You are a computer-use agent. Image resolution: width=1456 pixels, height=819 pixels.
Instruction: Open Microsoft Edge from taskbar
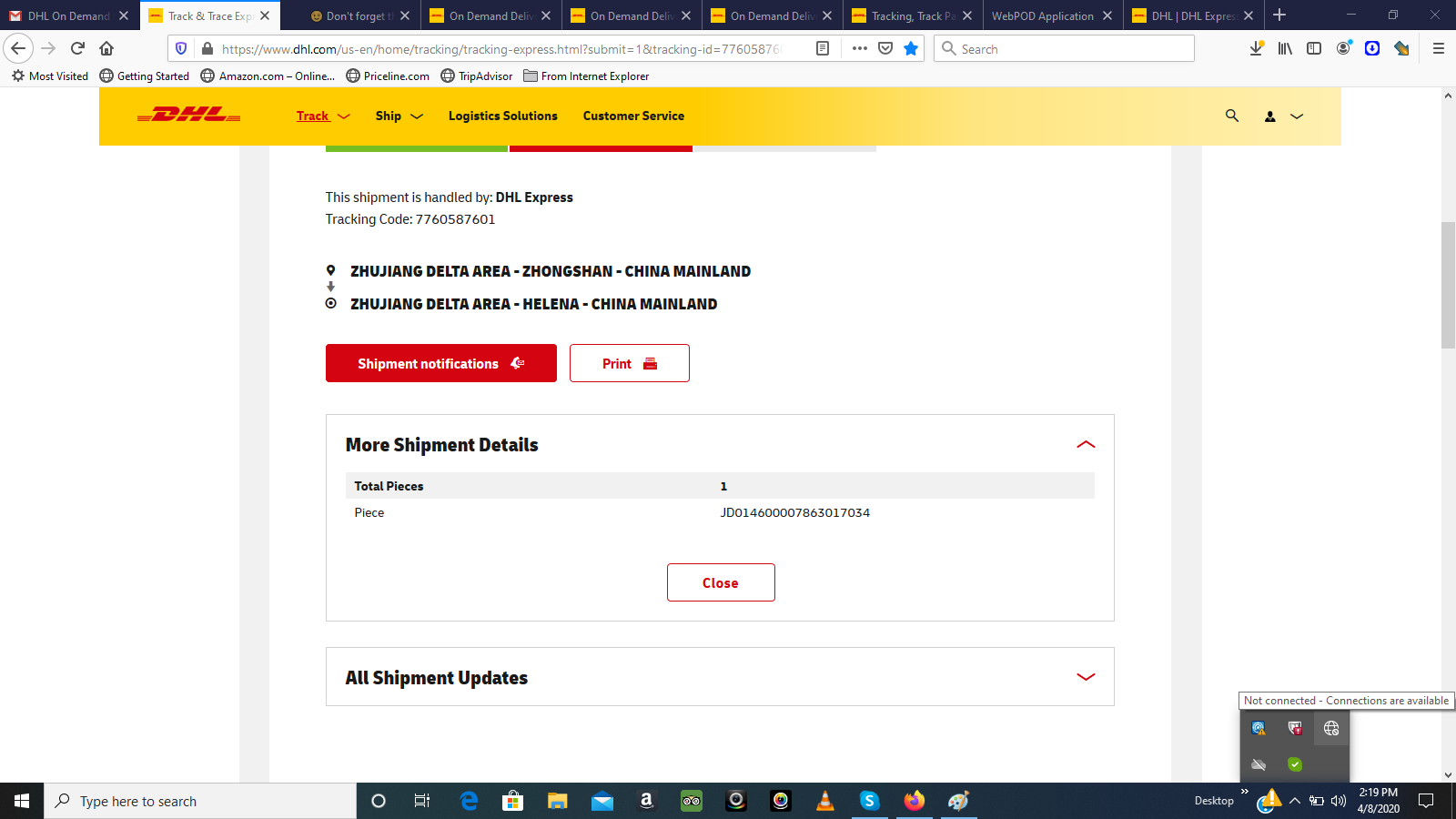[x=469, y=801]
